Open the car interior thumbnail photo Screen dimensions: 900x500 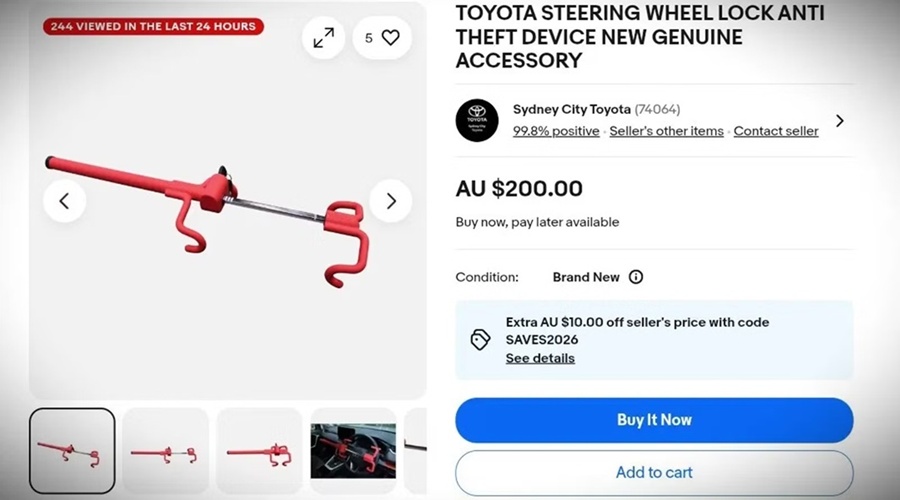(352, 451)
